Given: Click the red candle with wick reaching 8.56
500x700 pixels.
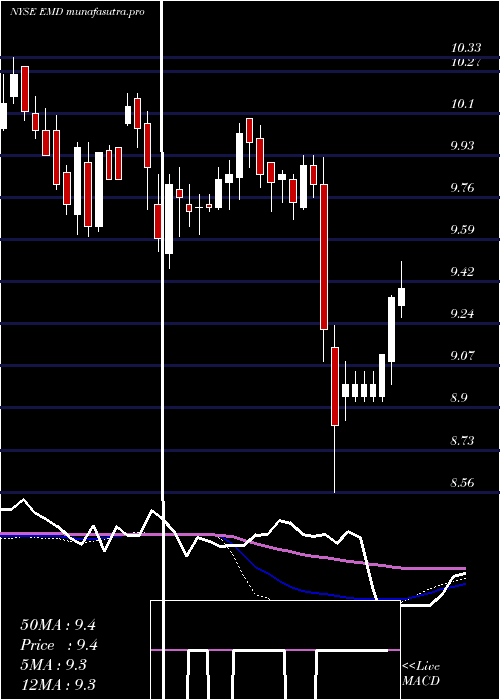Looking at the screenshot, I should [334, 386].
